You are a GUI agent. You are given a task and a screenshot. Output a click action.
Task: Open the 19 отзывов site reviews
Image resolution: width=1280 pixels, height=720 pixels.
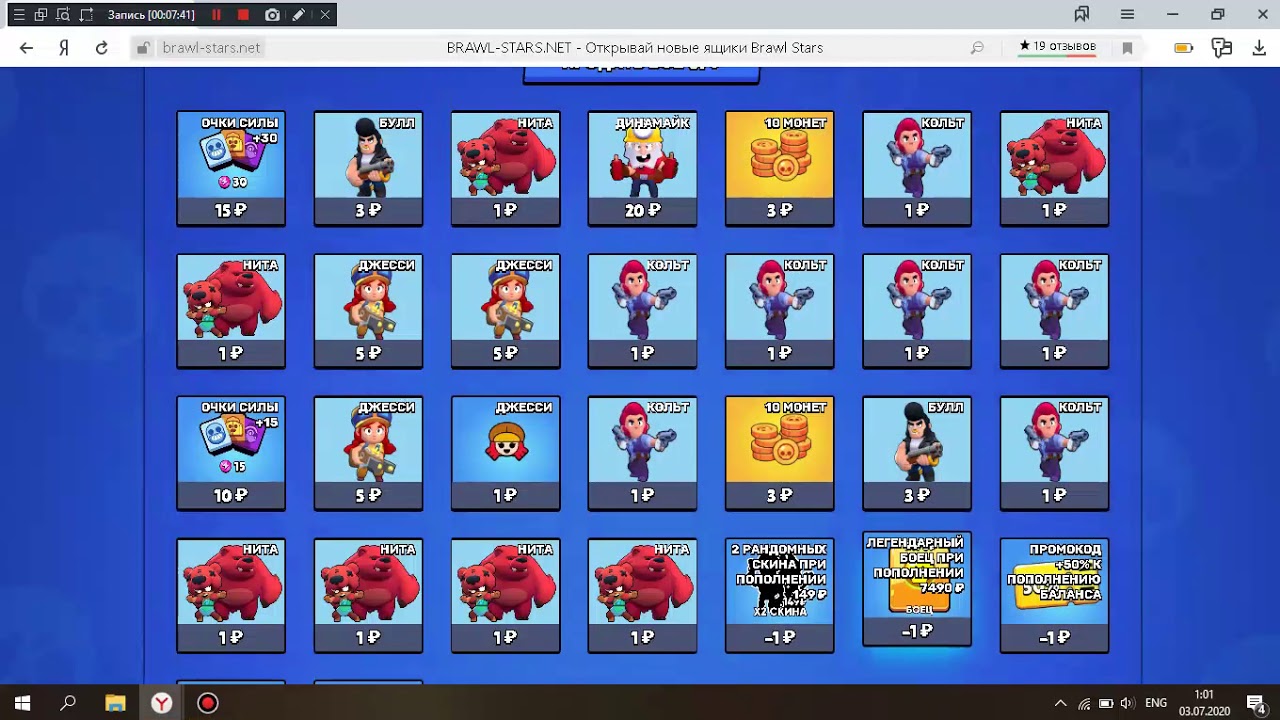coord(1057,47)
